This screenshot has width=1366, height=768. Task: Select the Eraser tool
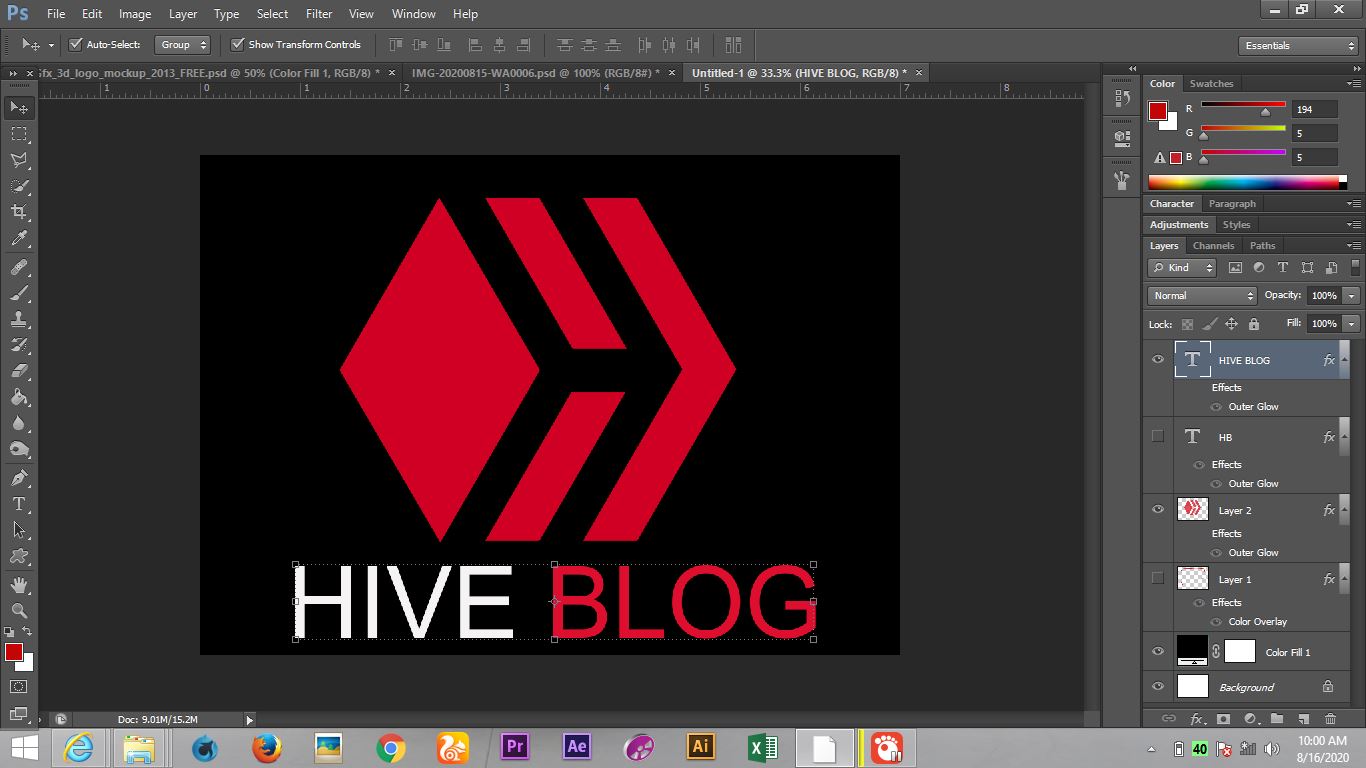coord(19,371)
